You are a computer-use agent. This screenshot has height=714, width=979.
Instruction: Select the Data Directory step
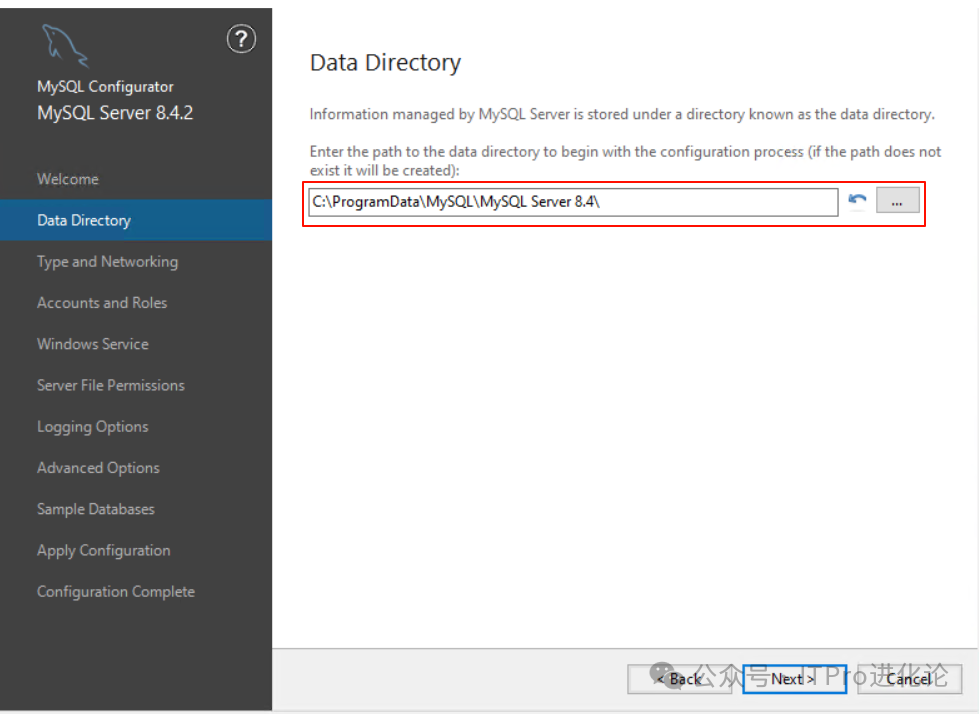(x=136, y=220)
